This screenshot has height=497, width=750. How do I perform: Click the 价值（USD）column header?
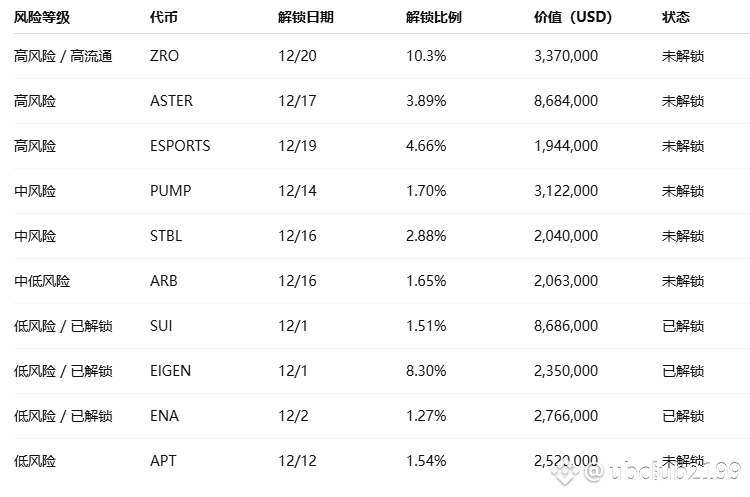[574, 17]
